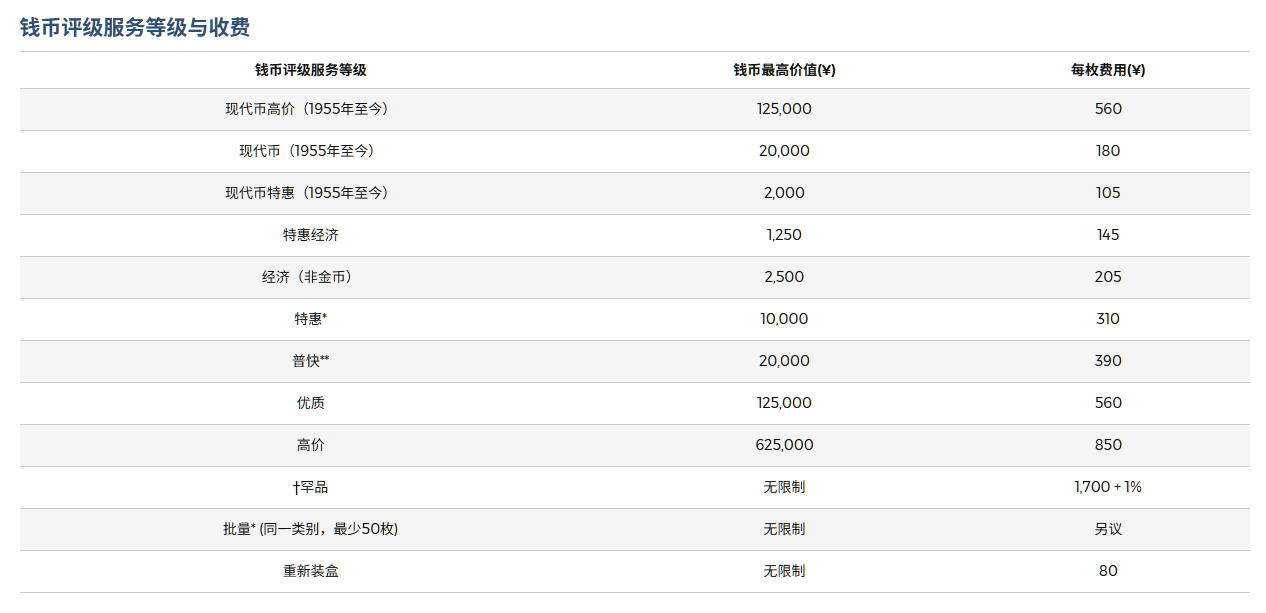This screenshot has width=1266, height=613.
Task: Click the 80 fee for 重新装盒
Action: tap(1108, 571)
